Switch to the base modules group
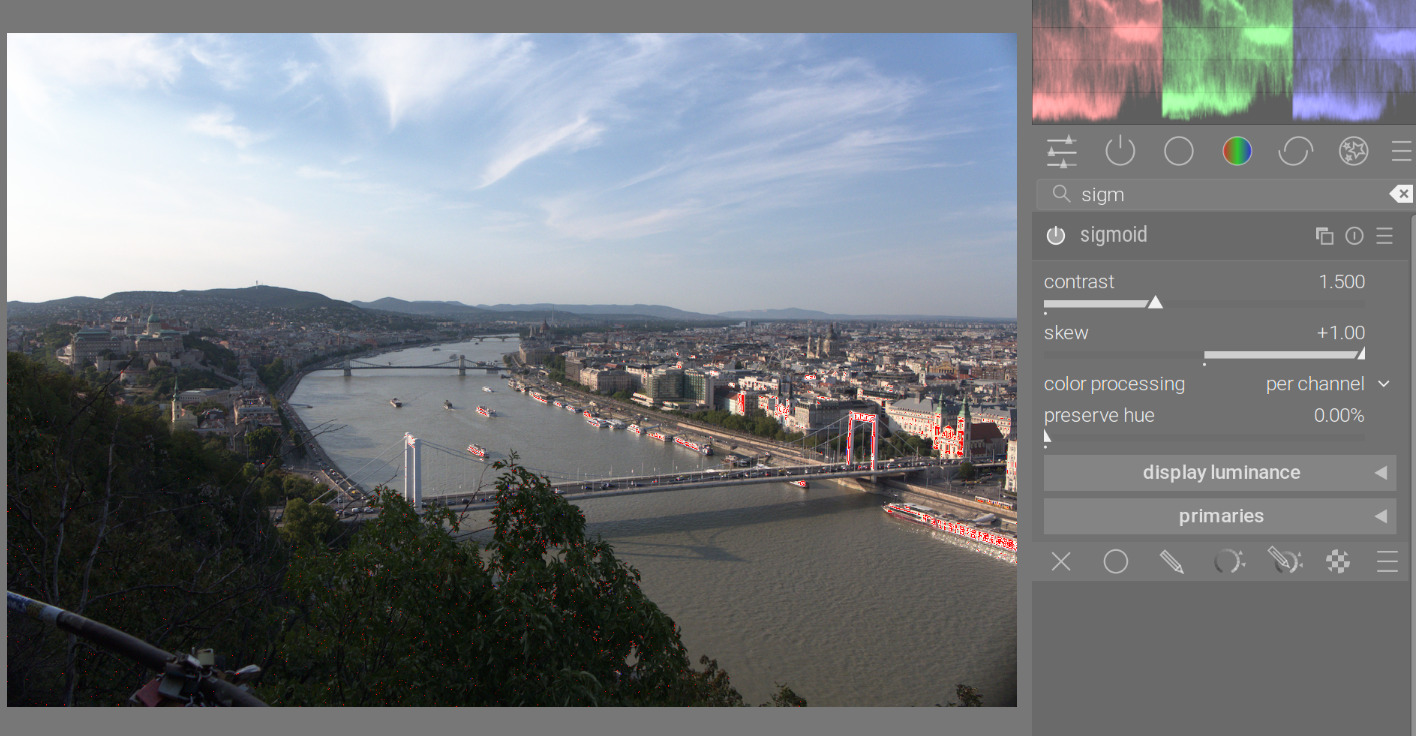This screenshot has width=1416, height=736. tap(1179, 152)
